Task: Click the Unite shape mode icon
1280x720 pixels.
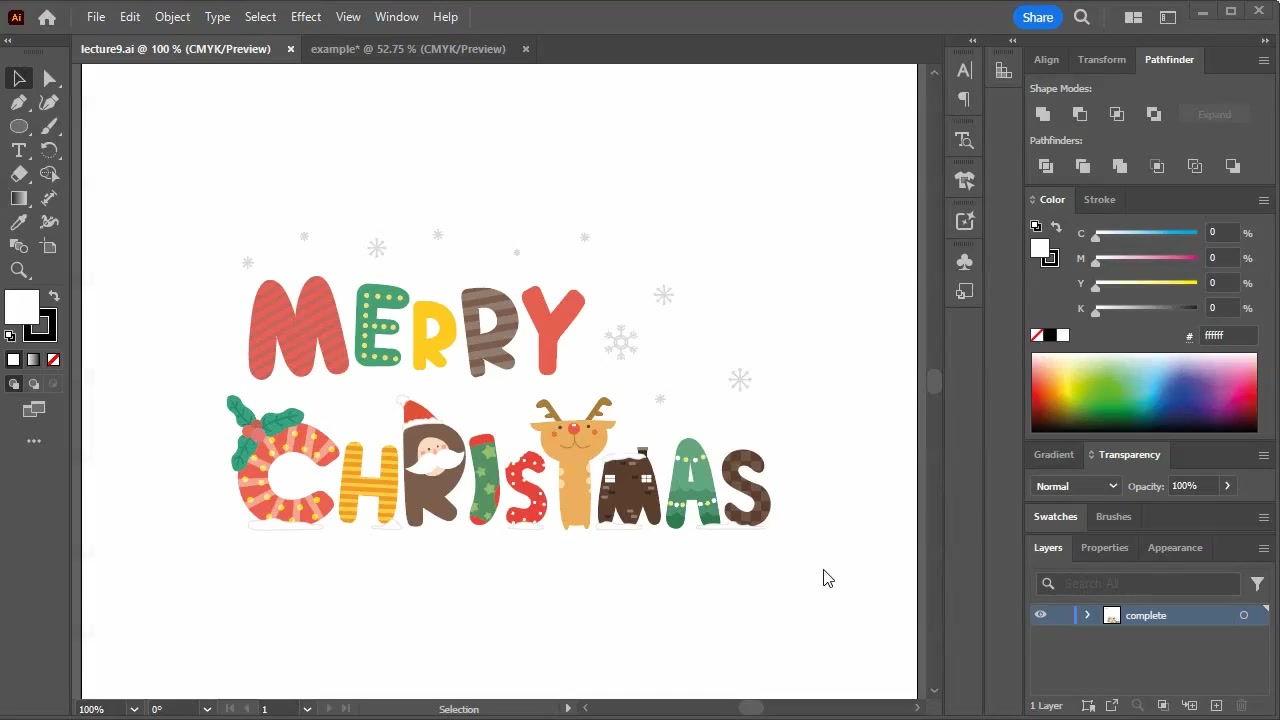Action: [x=1043, y=114]
